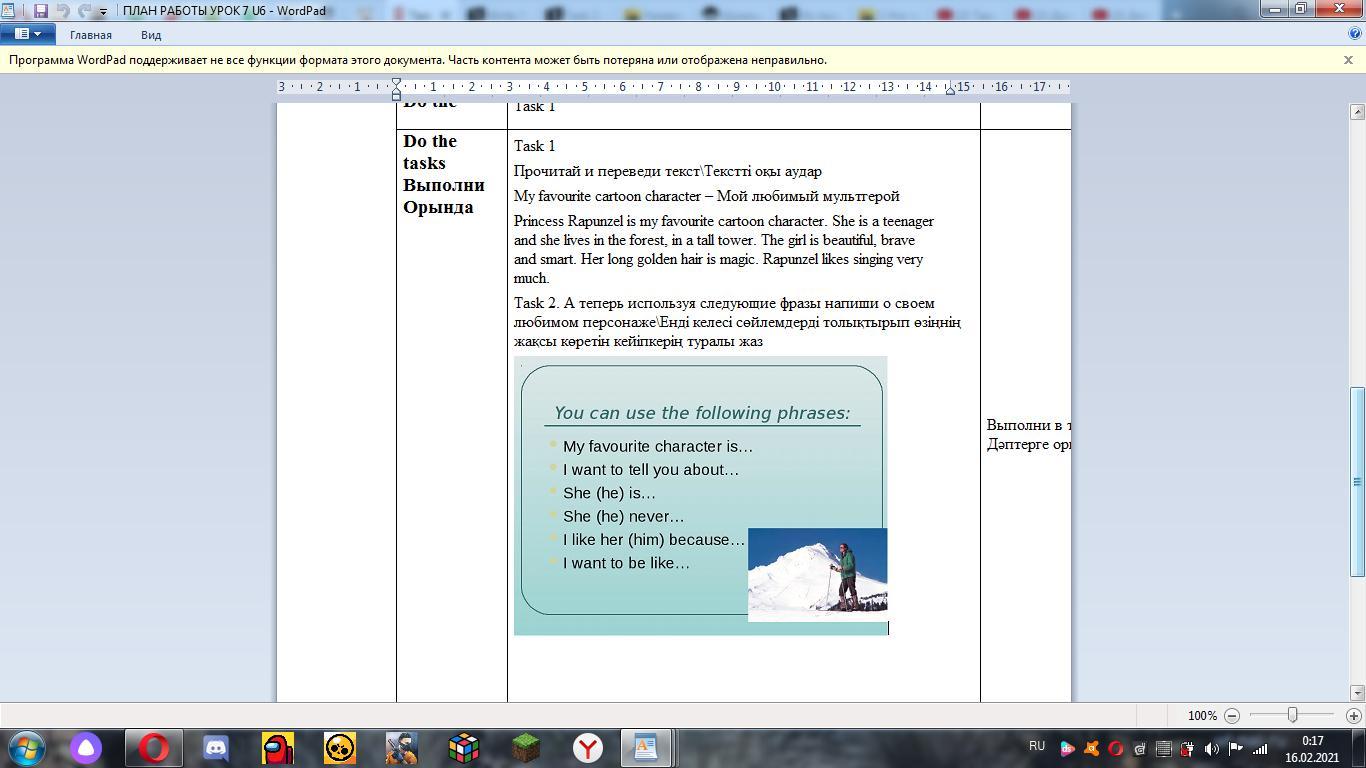Click the 'Princess Rapunzel' paragraph text
Viewport: 1366px width, 768px height.
pos(724,249)
